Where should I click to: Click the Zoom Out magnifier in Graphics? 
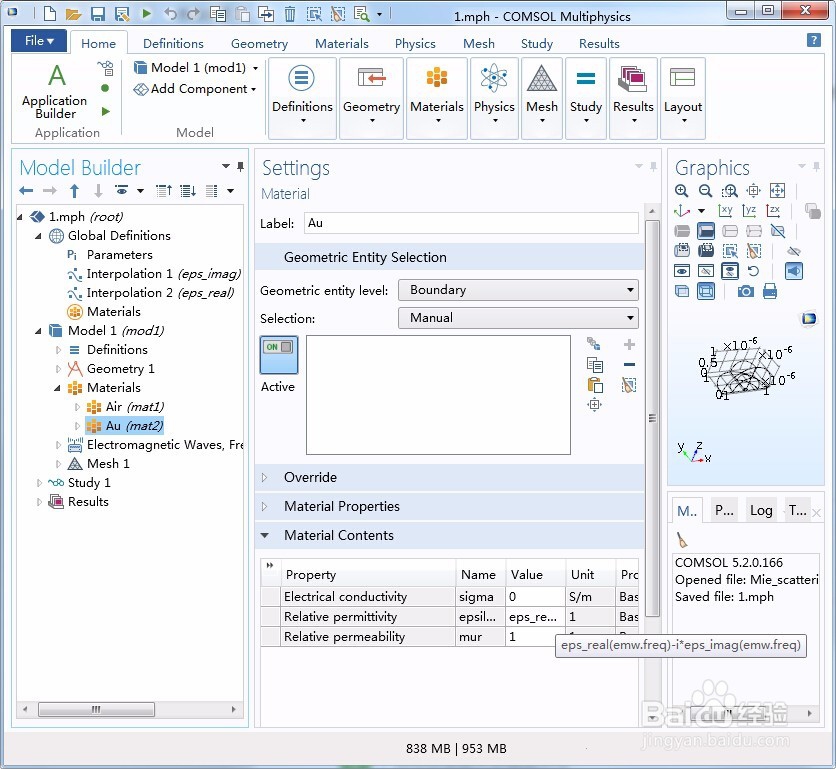(705, 191)
